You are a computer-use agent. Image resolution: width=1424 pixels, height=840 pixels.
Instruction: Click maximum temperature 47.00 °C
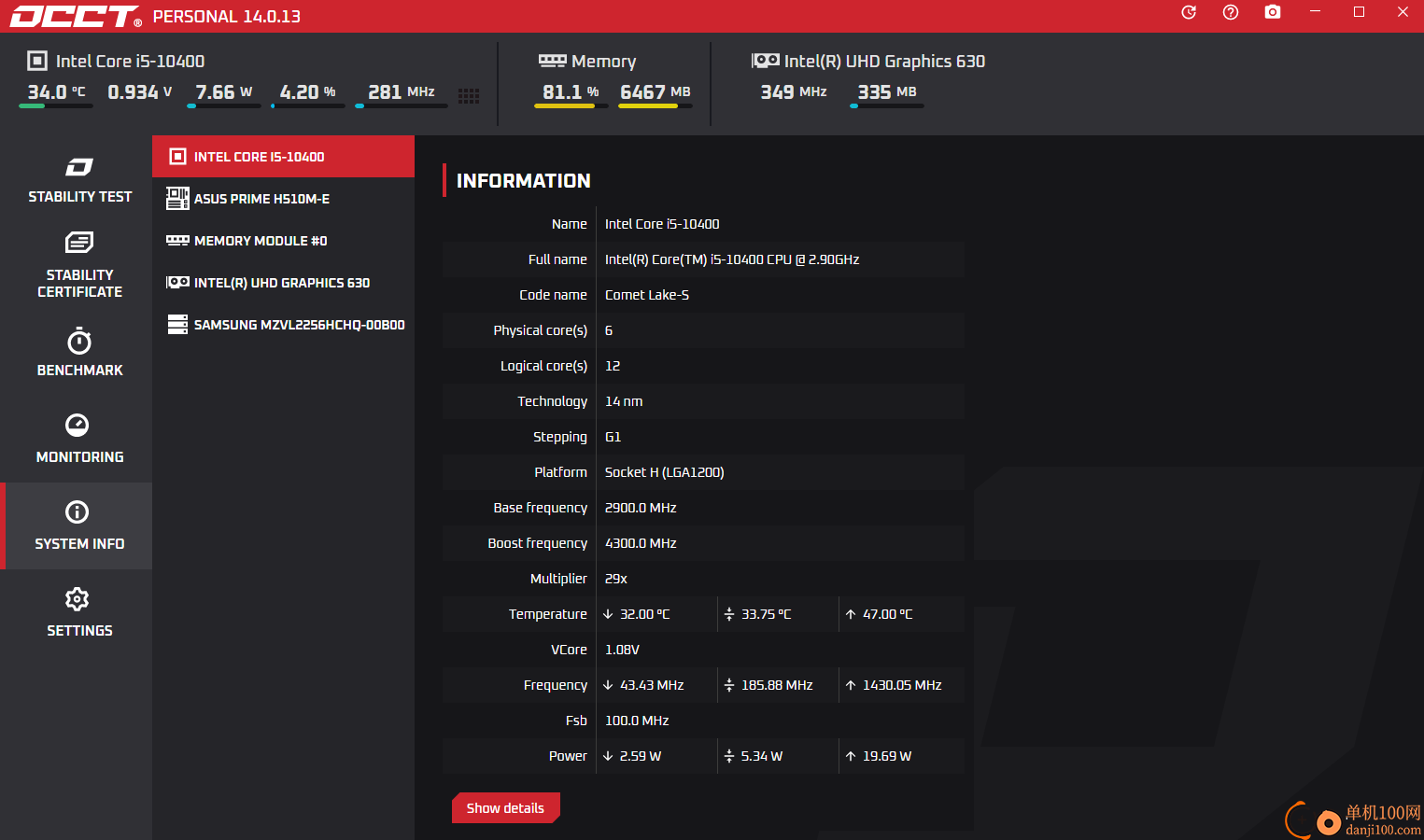[888, 614]
